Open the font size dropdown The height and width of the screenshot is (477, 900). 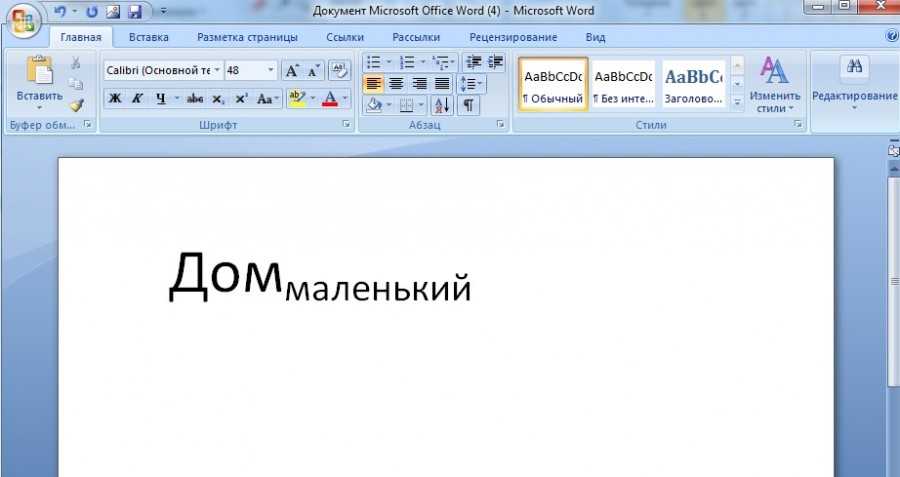pos(271,70)
